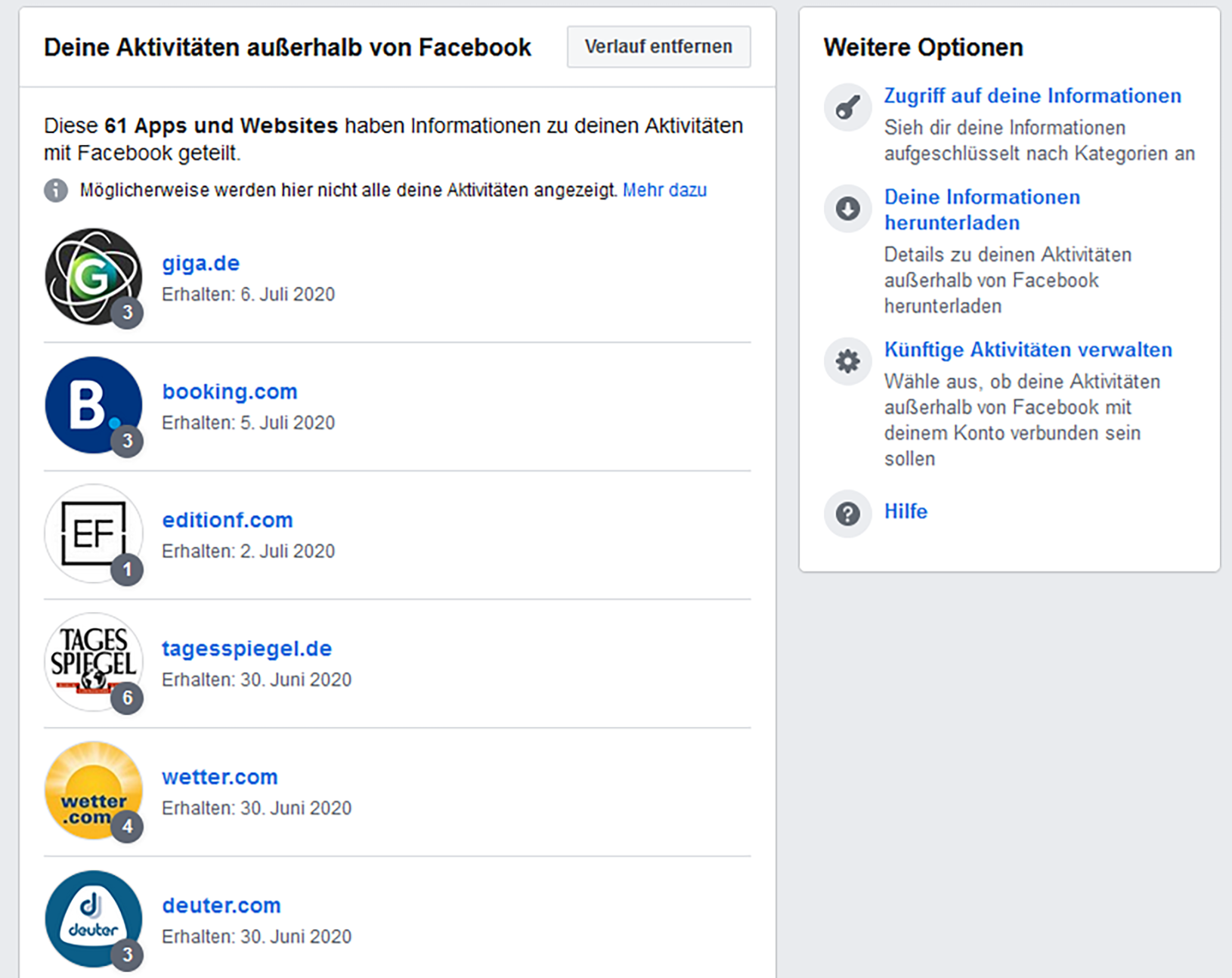Click the editionf.com EF logo
The image size is (1232, 978).
point(93,534)
